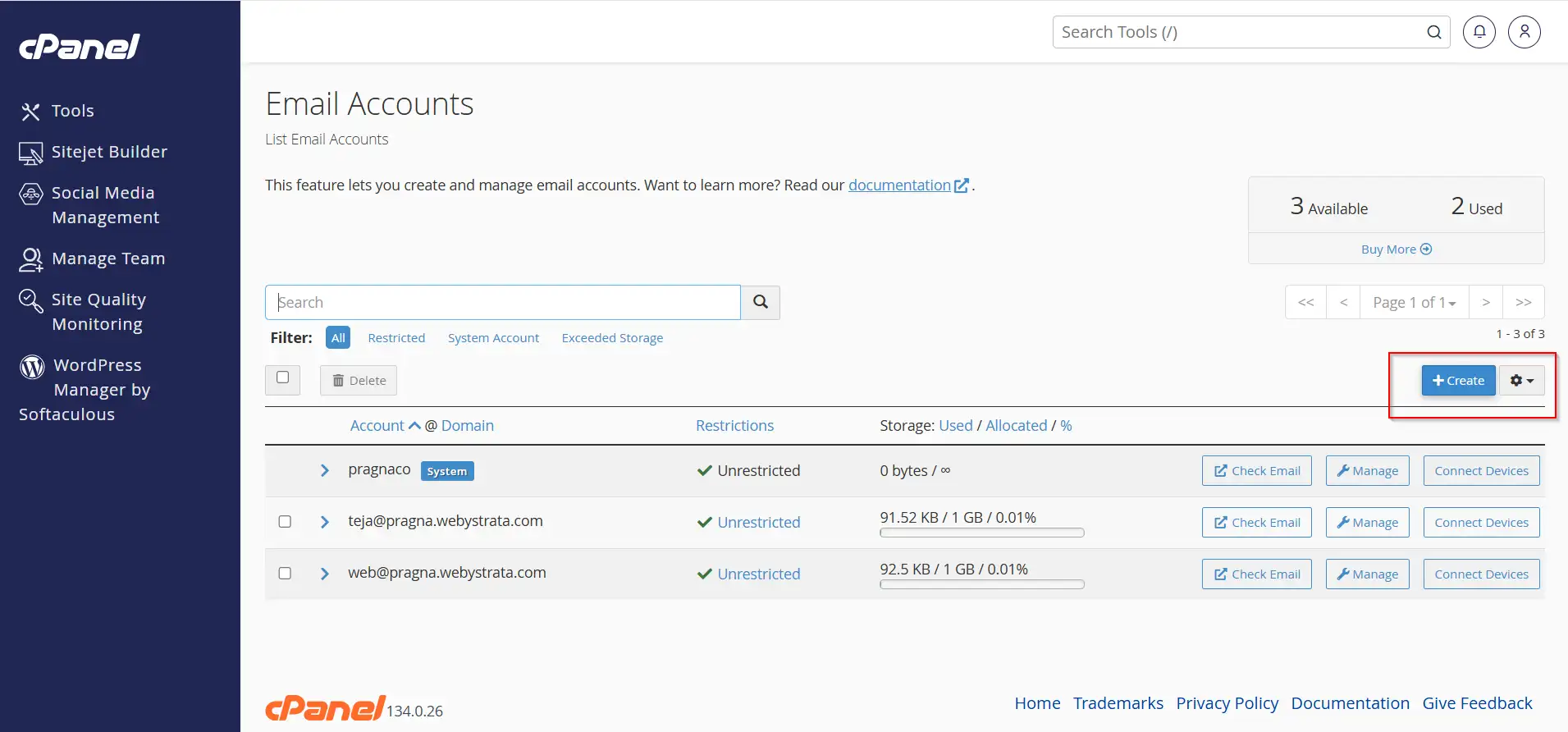The image size is (1568, 732).
Task: Check Email for pragnaco
Action: click(x=1257, y=471)
